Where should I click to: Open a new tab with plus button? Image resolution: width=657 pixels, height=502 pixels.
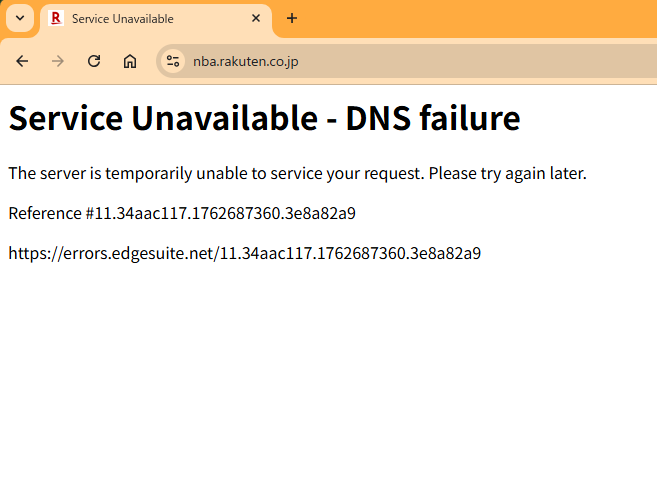pos(292,18)
